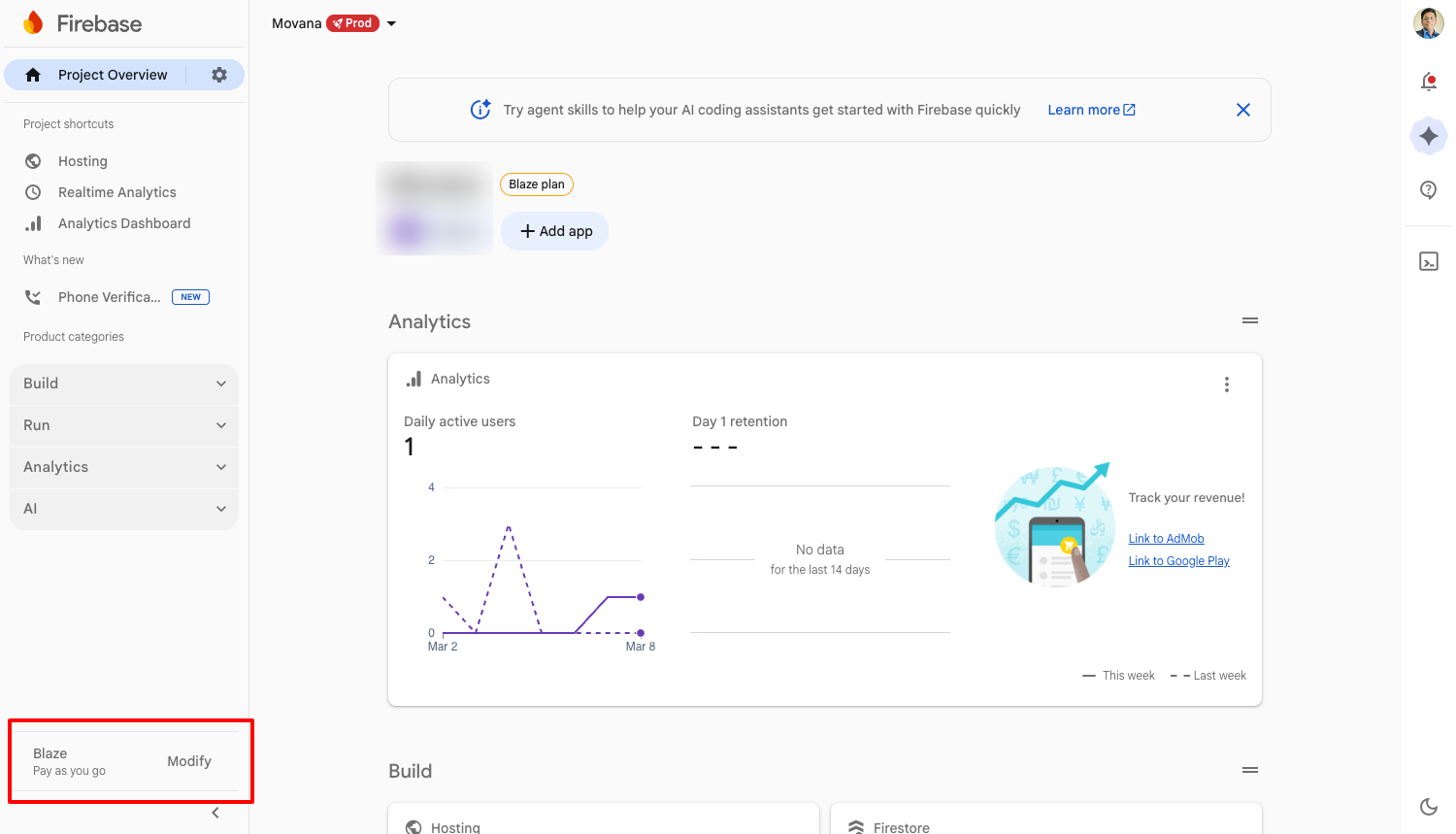Open the Gemini sparkle assistant
The height and width of the screenshot is (834, 1456).
1429,136
